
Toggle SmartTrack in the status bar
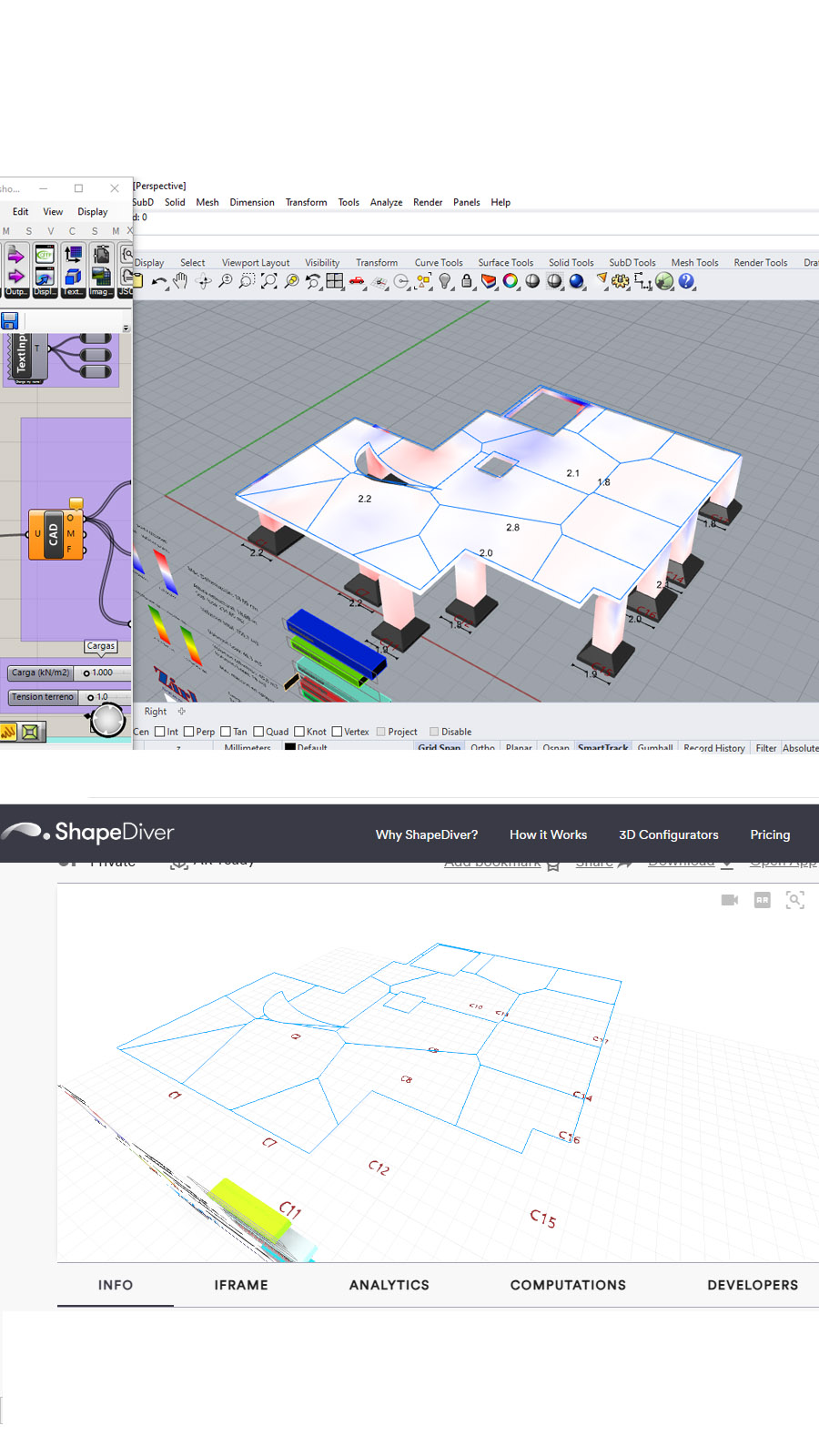tap(603, 748)
